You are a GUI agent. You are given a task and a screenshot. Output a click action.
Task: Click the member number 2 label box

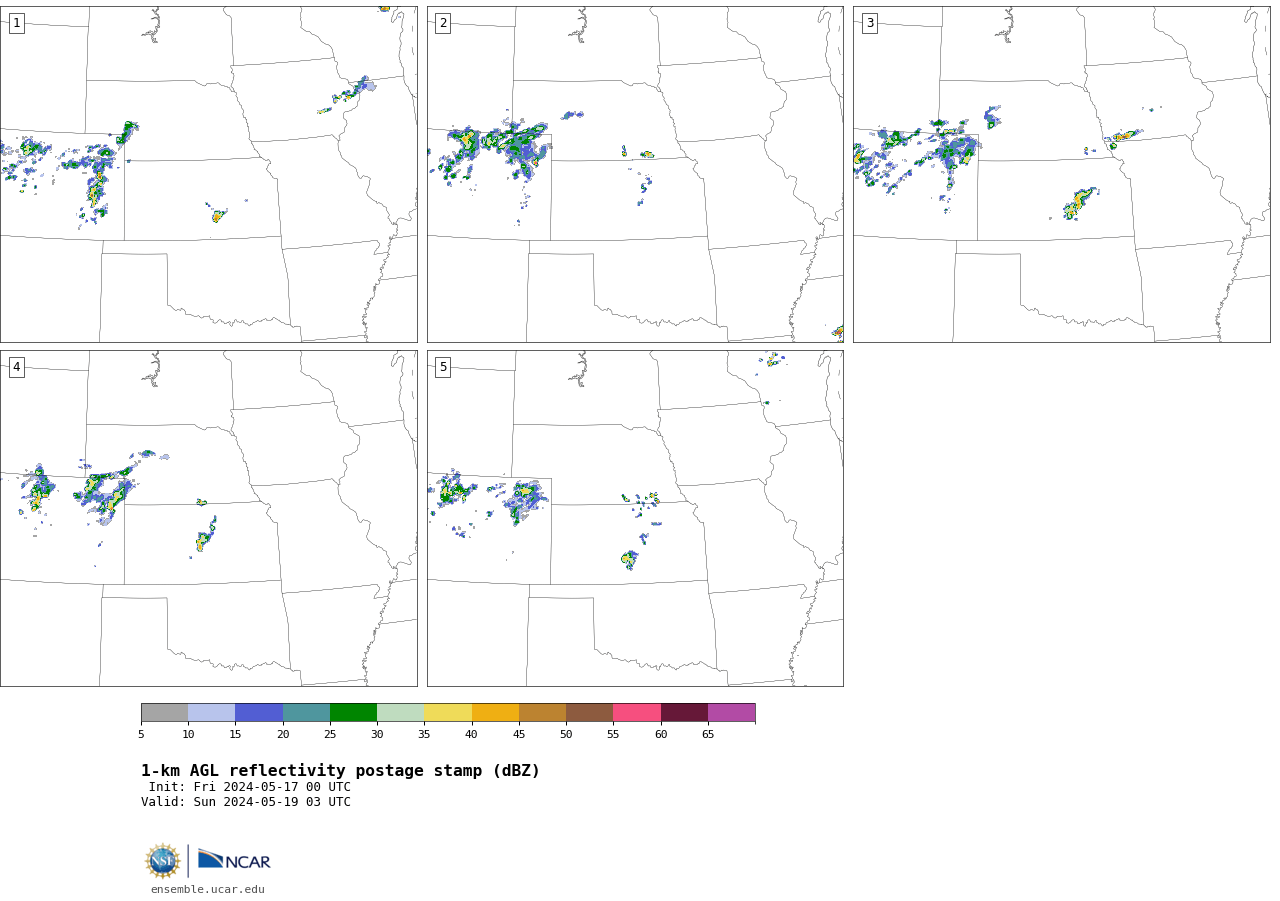pyautogui.click(x=443, y=23)
